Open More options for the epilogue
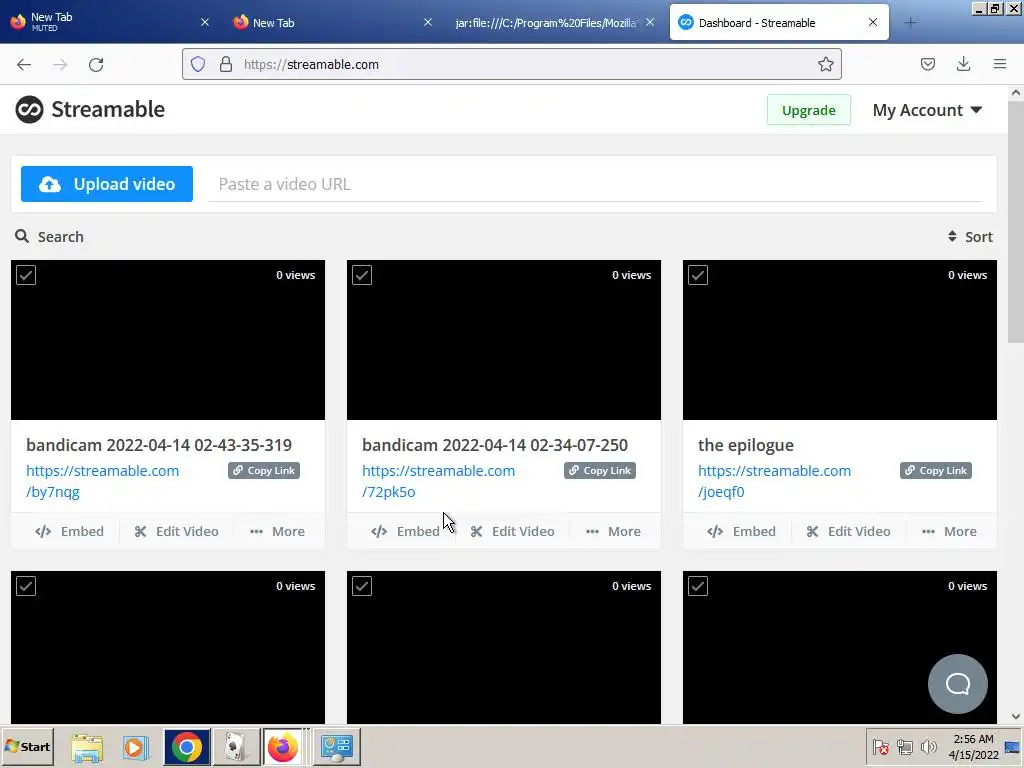Image resolution: width=1024 pixels, height=768 pixels. click(949, 532)
